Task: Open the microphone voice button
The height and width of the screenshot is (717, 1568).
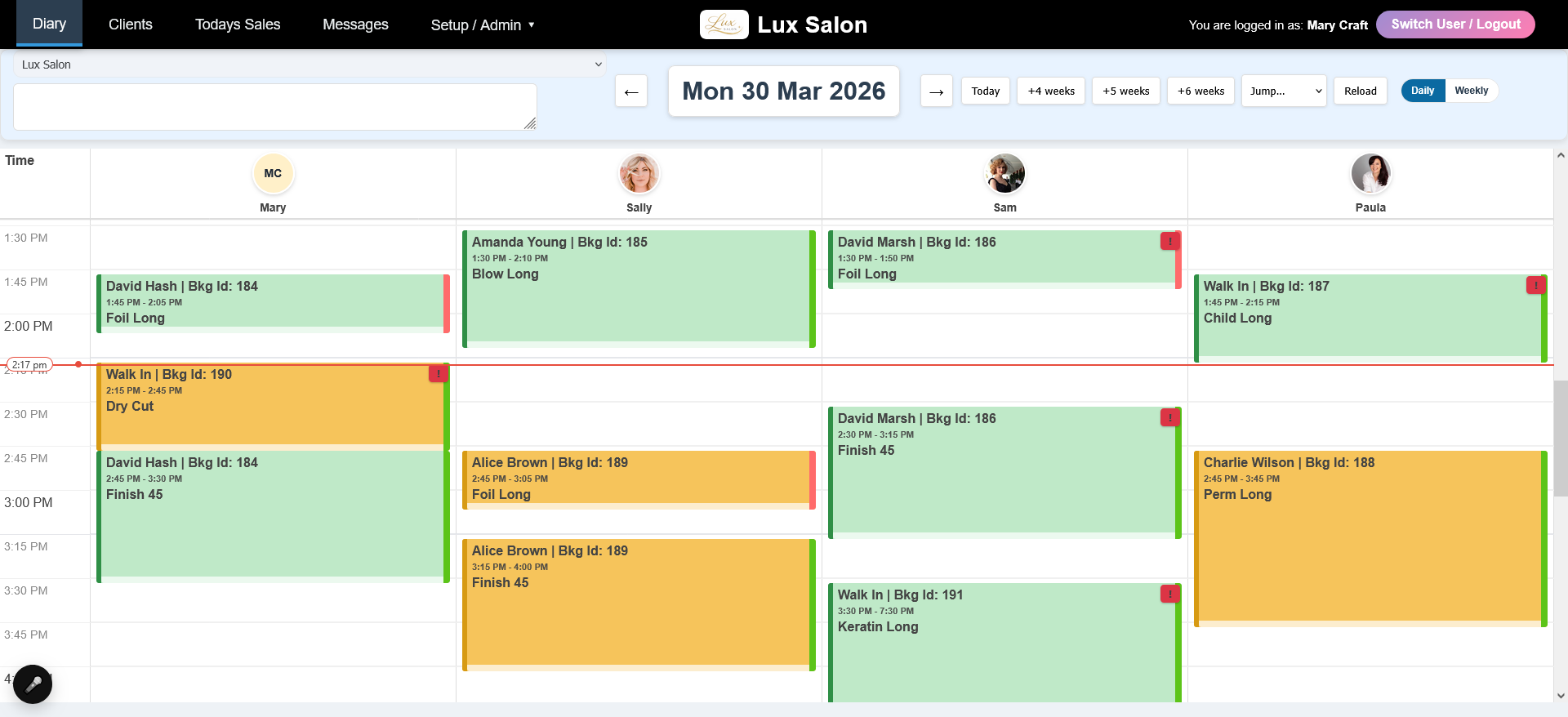Action: point(33,684)
